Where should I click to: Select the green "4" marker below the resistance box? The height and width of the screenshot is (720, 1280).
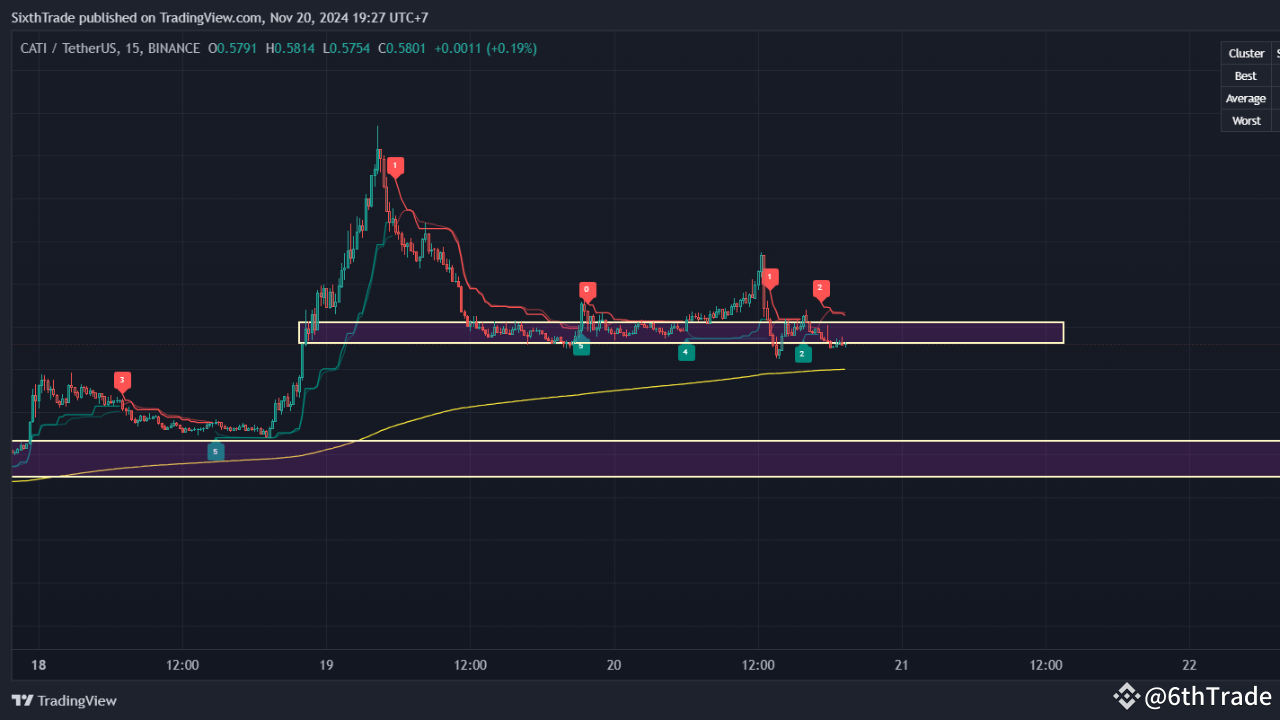(x=686, y=352)
